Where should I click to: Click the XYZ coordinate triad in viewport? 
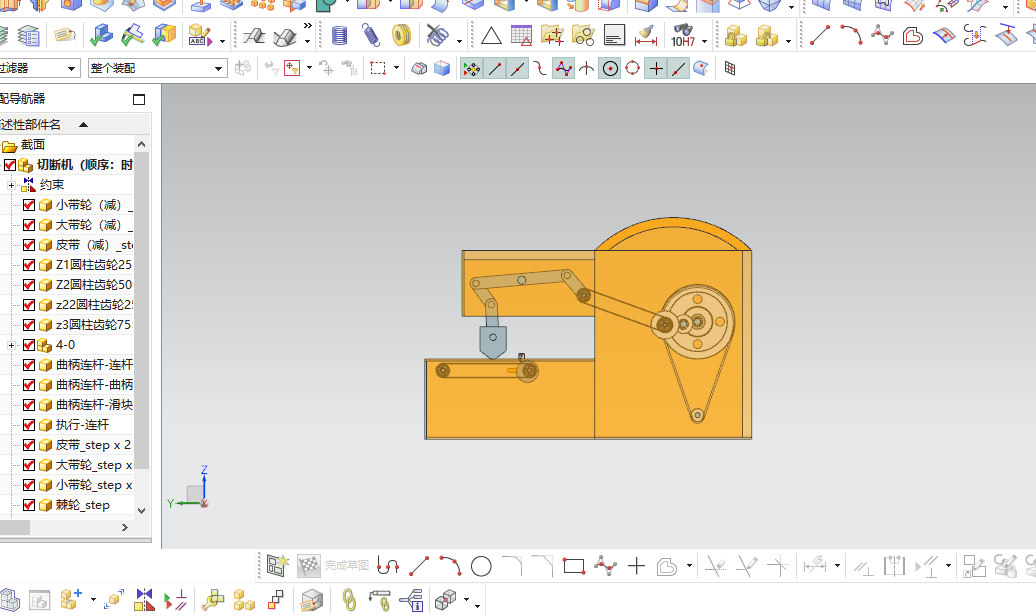tap(189, 490)
